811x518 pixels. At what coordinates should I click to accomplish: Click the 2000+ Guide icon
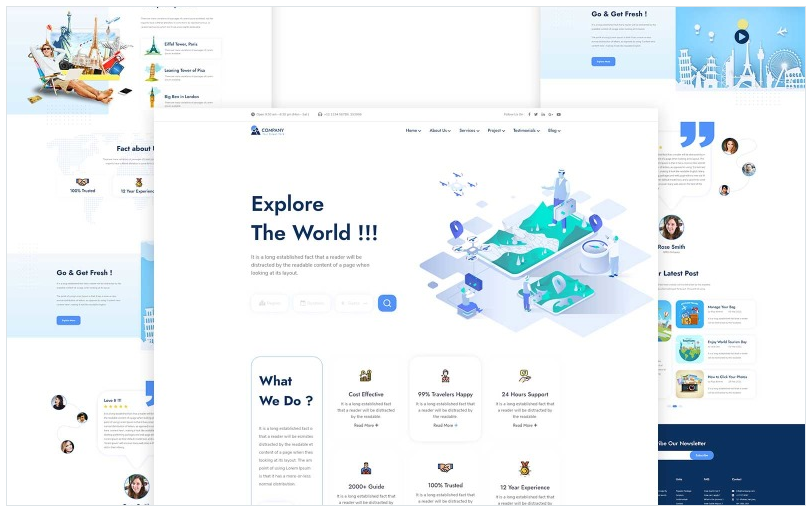(366, 469)
